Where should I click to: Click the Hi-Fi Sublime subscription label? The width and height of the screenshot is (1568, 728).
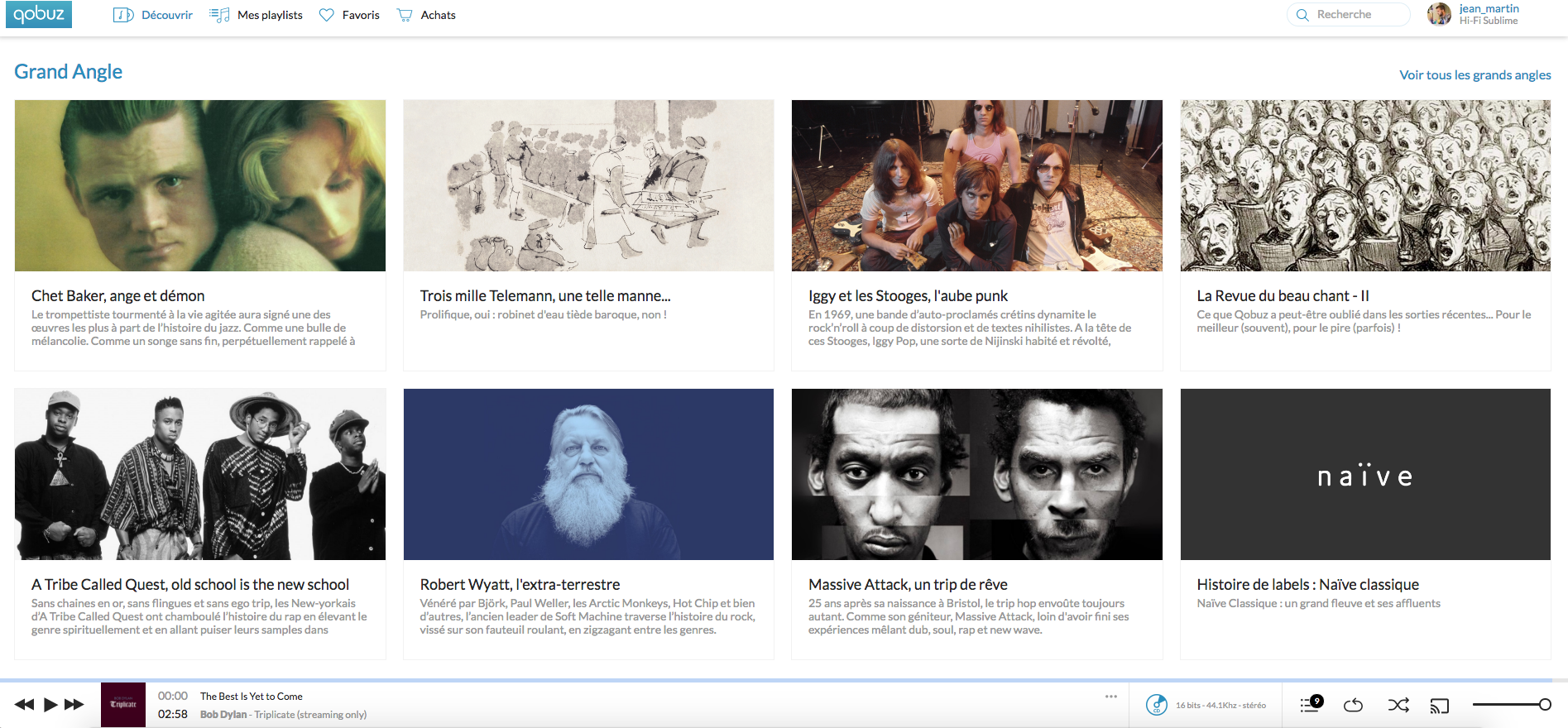click(x=1489, y=21)
